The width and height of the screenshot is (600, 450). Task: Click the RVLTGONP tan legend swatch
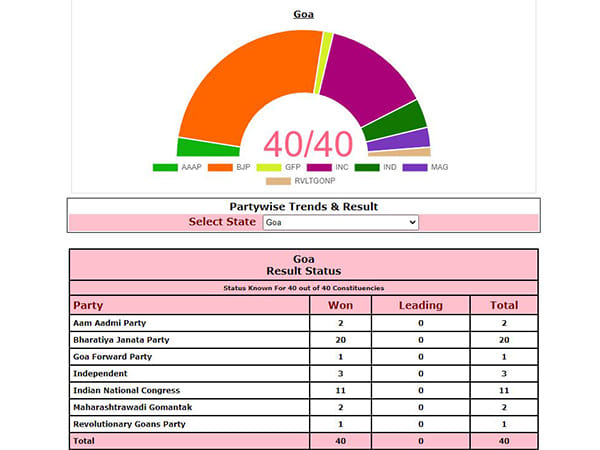278,181
